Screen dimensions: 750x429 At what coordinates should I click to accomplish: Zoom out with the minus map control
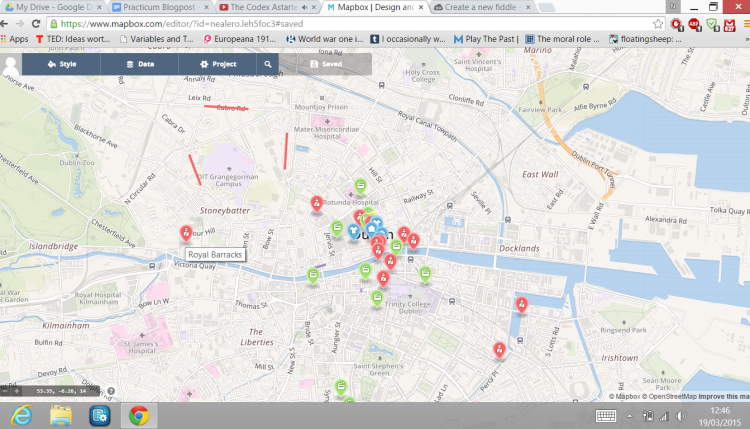coord(5,391)
